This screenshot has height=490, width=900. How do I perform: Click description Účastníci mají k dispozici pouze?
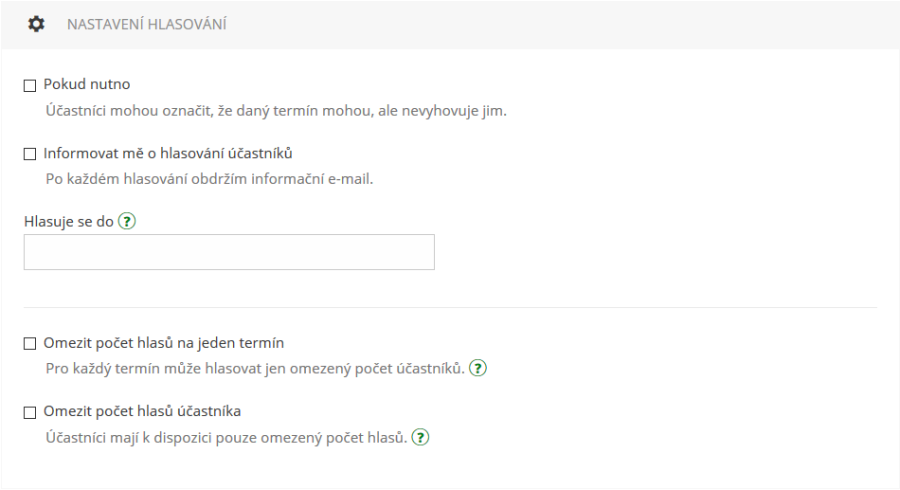click(x=226, y=438)
